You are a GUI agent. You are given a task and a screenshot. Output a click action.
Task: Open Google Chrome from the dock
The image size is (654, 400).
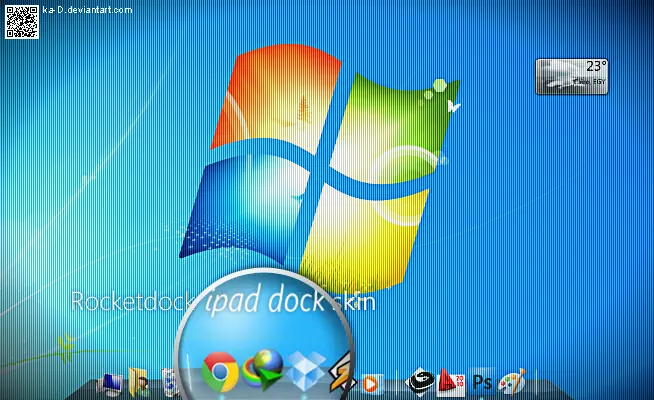[220, 372]
